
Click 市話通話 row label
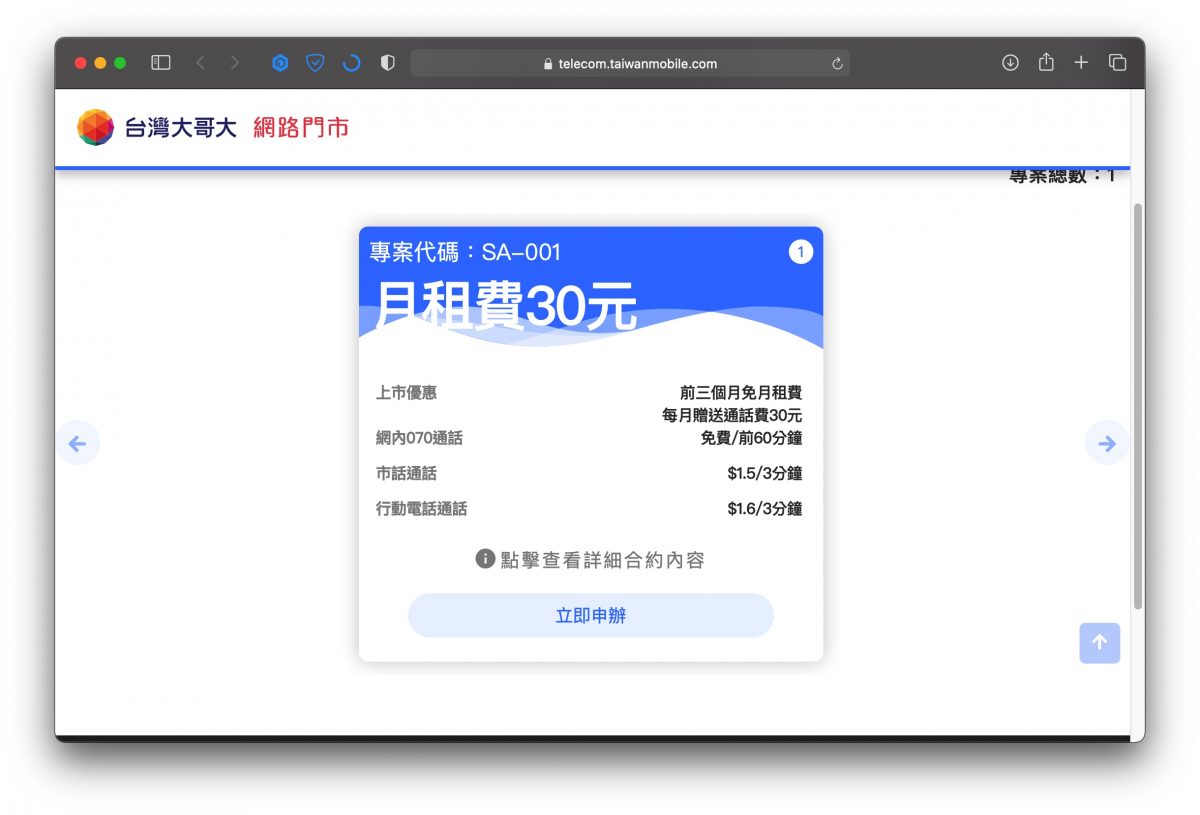click(x=406, y=473)
